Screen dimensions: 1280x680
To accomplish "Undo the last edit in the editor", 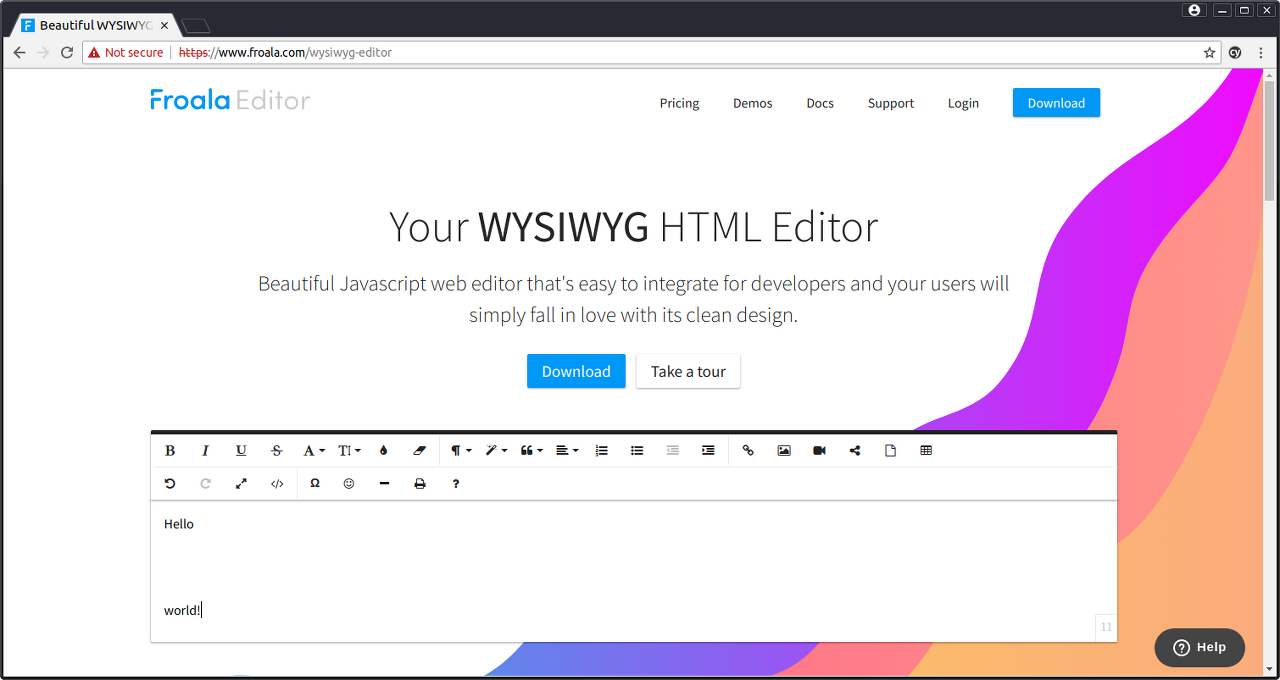I will pos(170,484).
